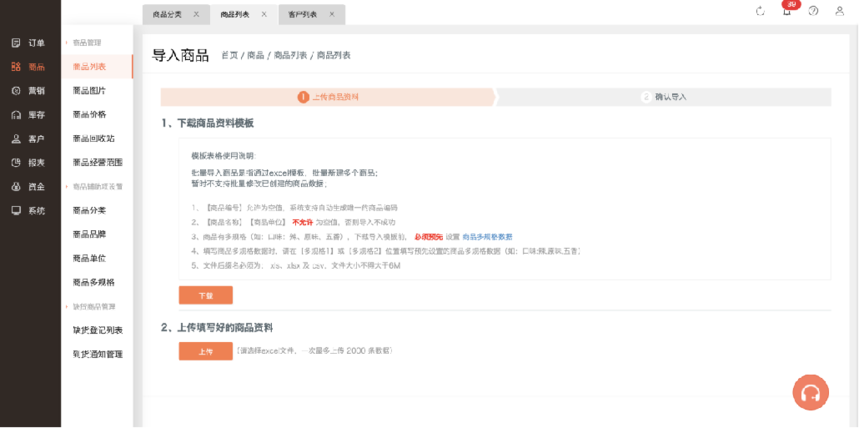
Task: Collapse the 商品辅助资料 menu group
Action: pos(96,186)
